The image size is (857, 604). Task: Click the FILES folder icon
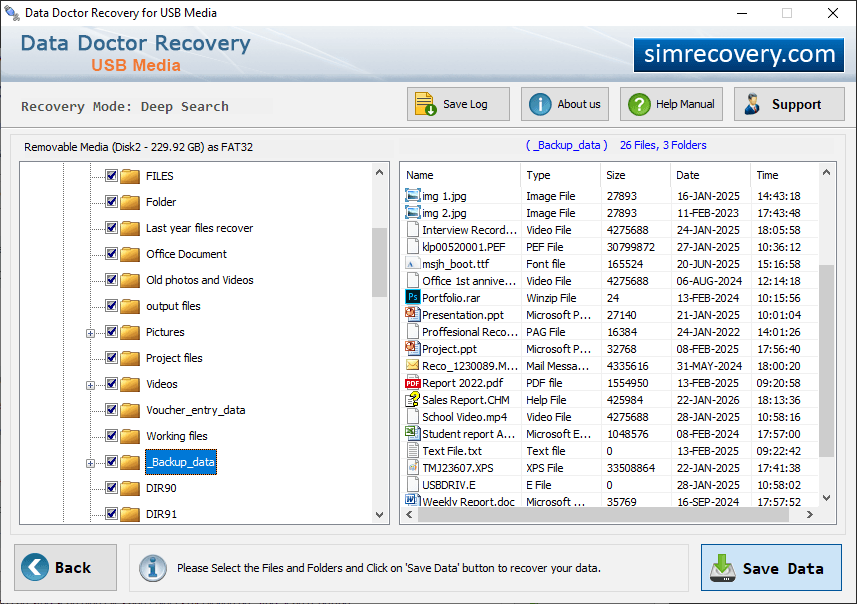(130, 176)
